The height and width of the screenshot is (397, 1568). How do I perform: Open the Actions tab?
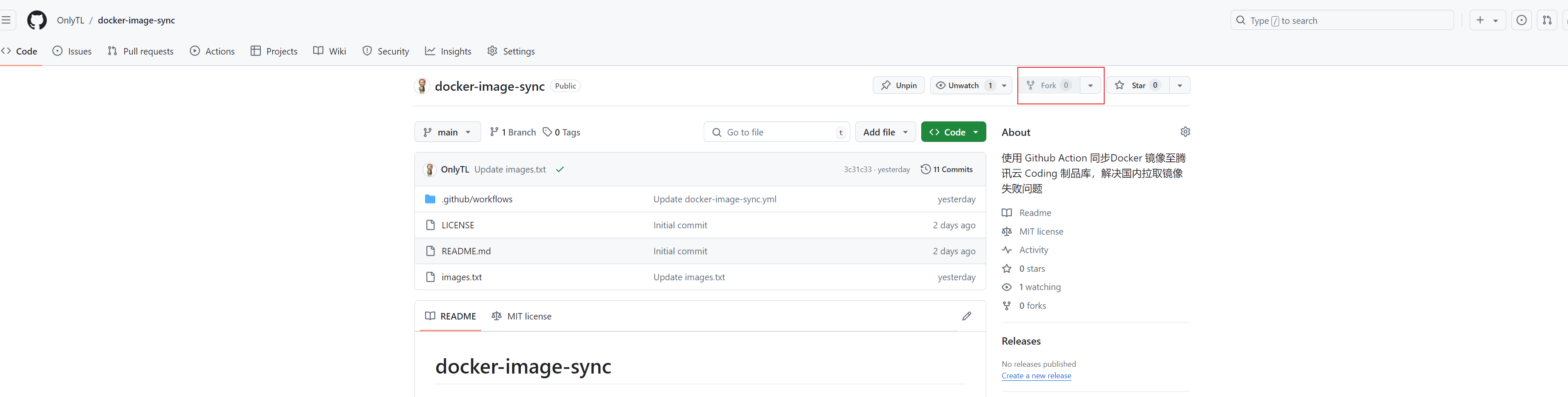click(x=212, y=51)
